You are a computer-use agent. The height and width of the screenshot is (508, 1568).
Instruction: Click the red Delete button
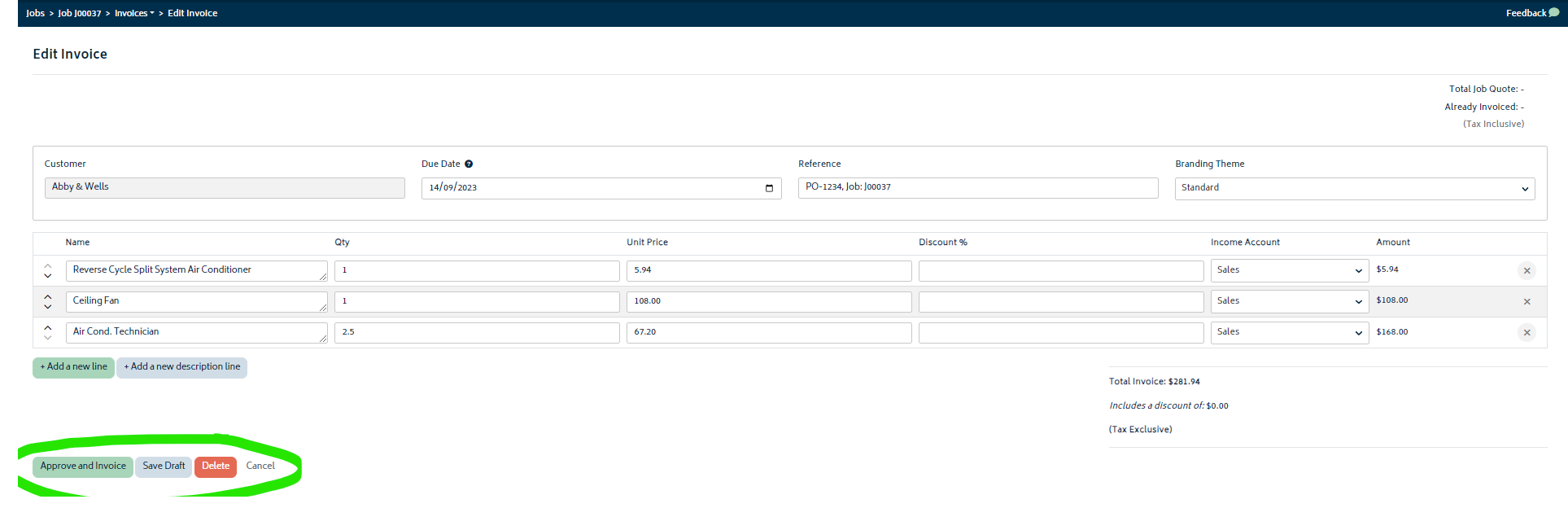(x=216, y=466)
